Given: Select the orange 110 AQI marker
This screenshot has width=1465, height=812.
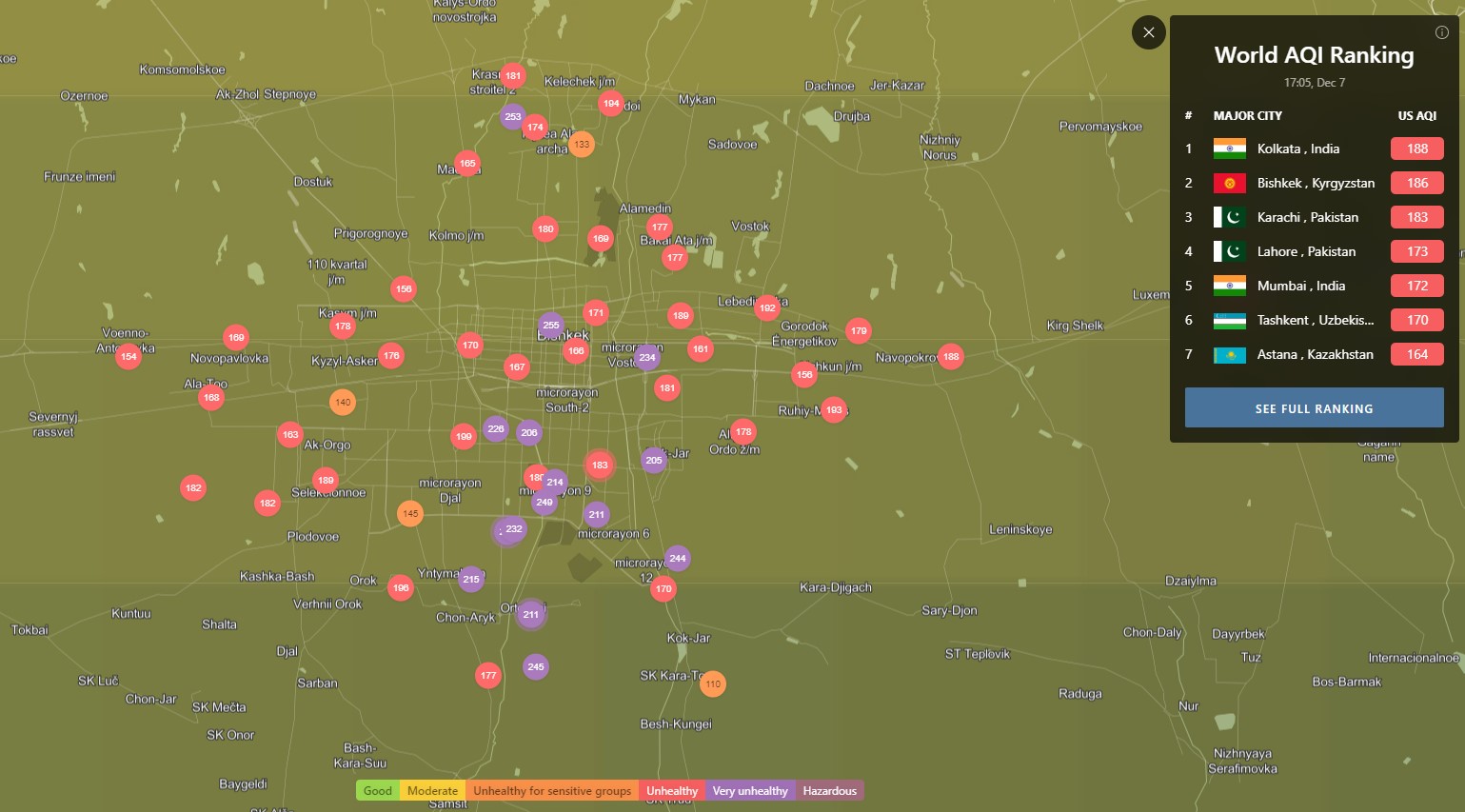Looking at the screenshot, I should click(x=713, y=683).
